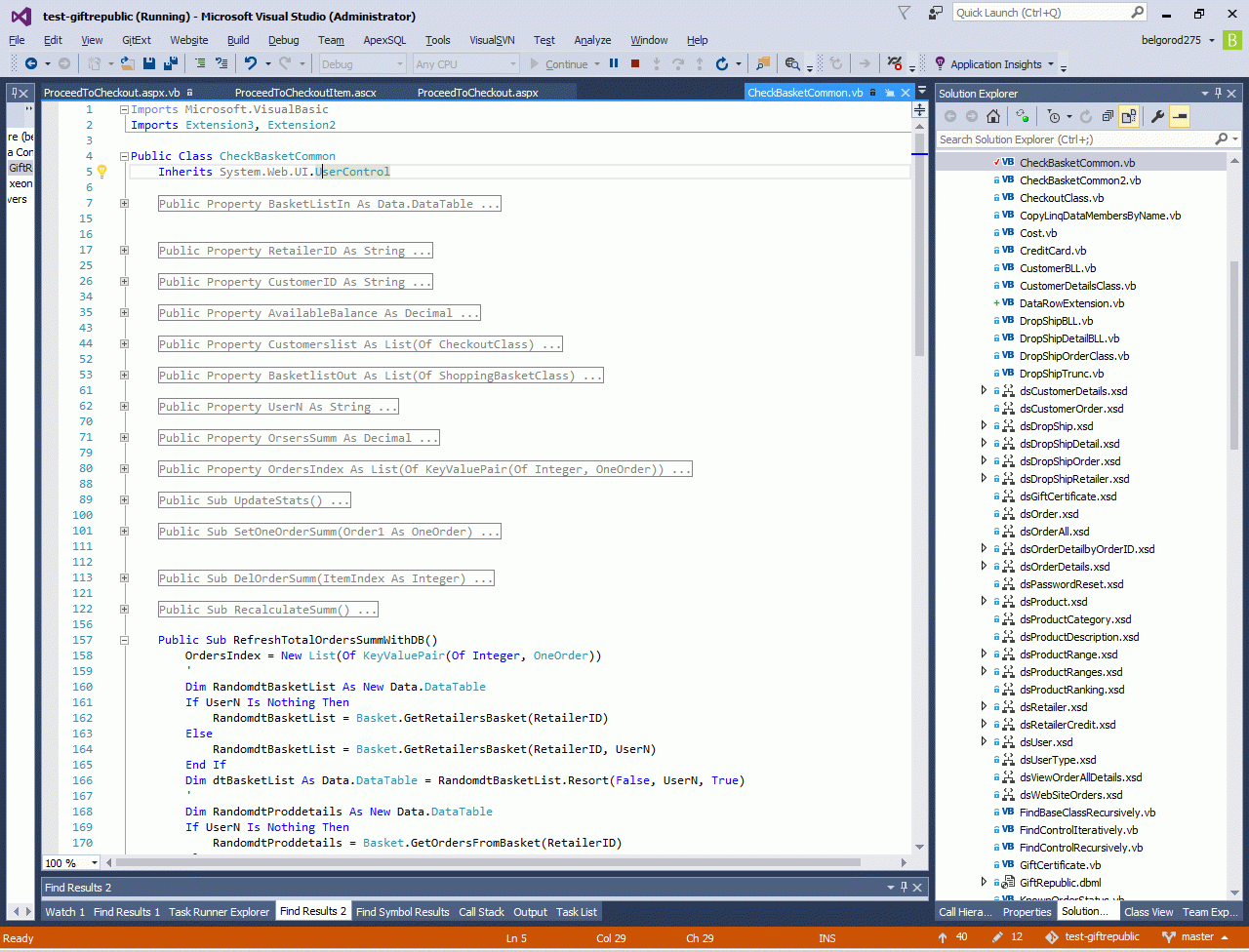
Task: Click the Save disk icon
Action: 150,63
